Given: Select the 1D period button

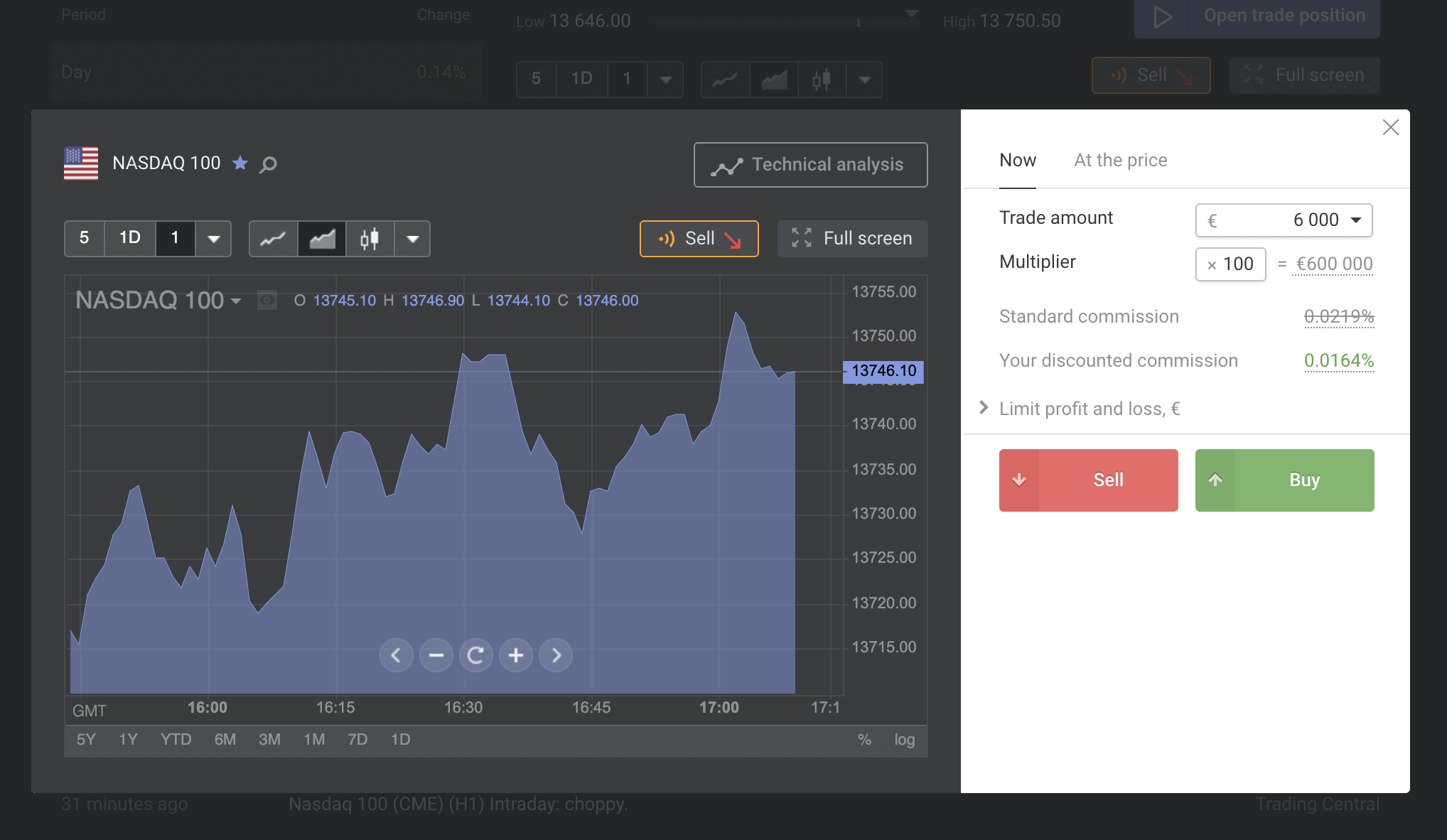Looking at the screenshot, I should (x=129, y=238).
